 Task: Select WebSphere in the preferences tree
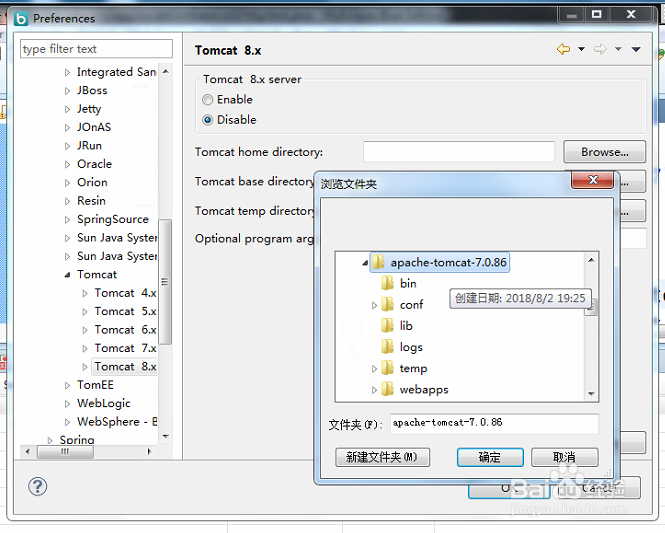[x=117, y=422]
